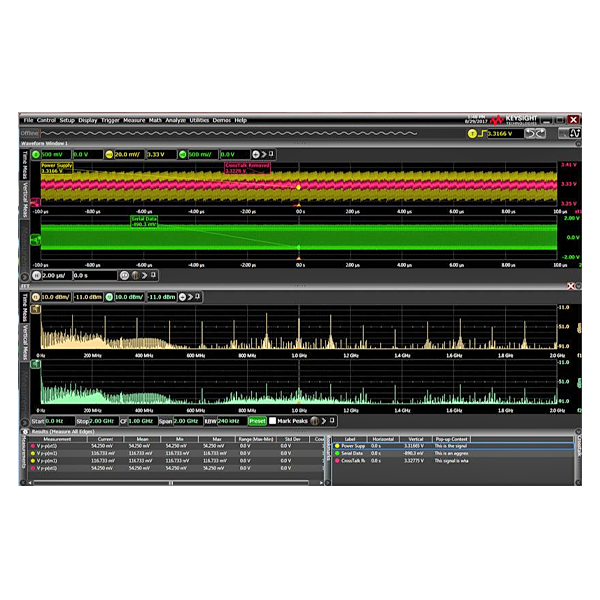Click the add function plus icon in FFT toolbar
The width and height of the screenshot is (600, 600).
[183, 297]
